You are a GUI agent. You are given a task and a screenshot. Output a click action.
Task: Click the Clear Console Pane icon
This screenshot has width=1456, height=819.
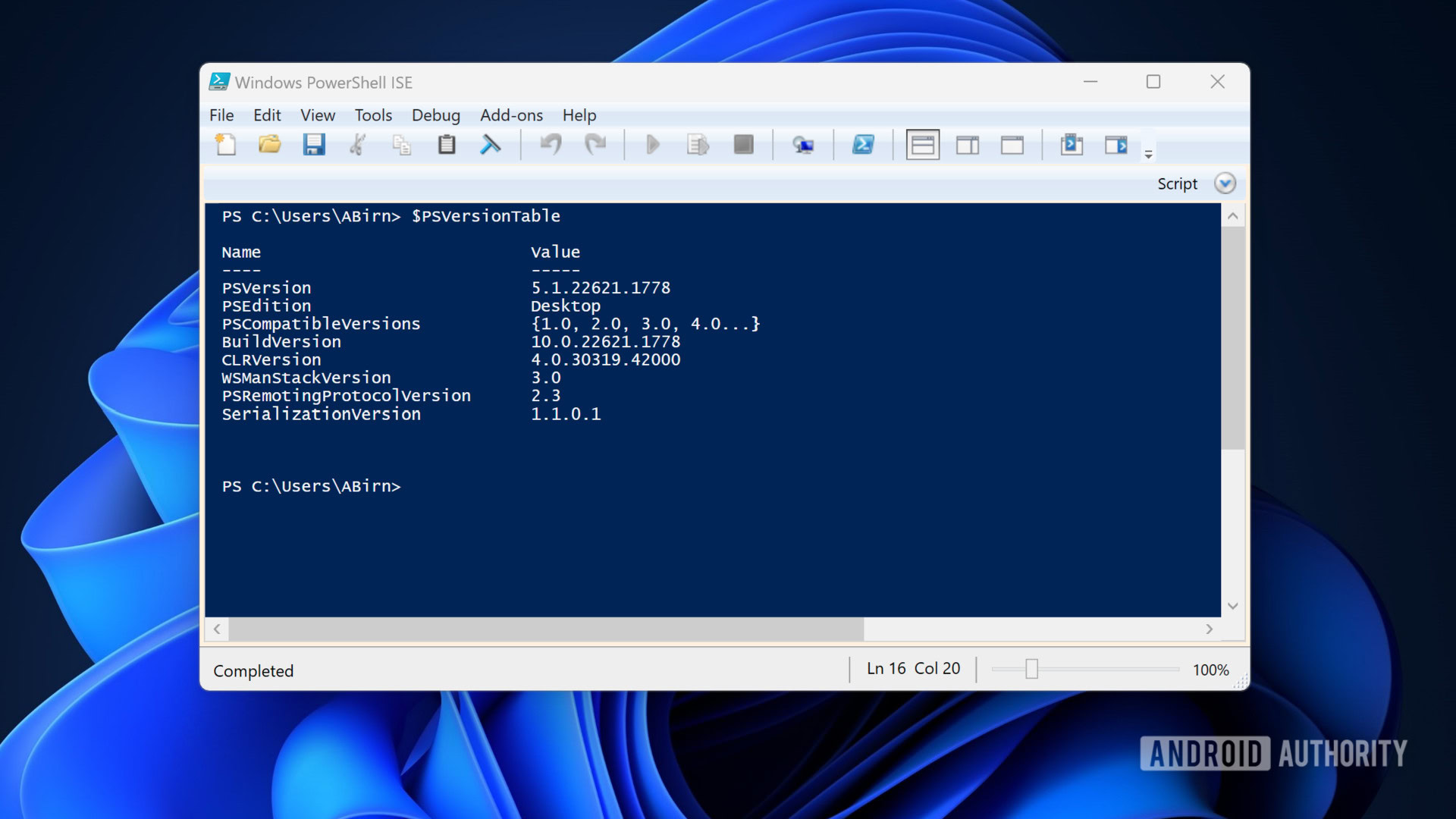pyautogui.click(x=491, y=144)
